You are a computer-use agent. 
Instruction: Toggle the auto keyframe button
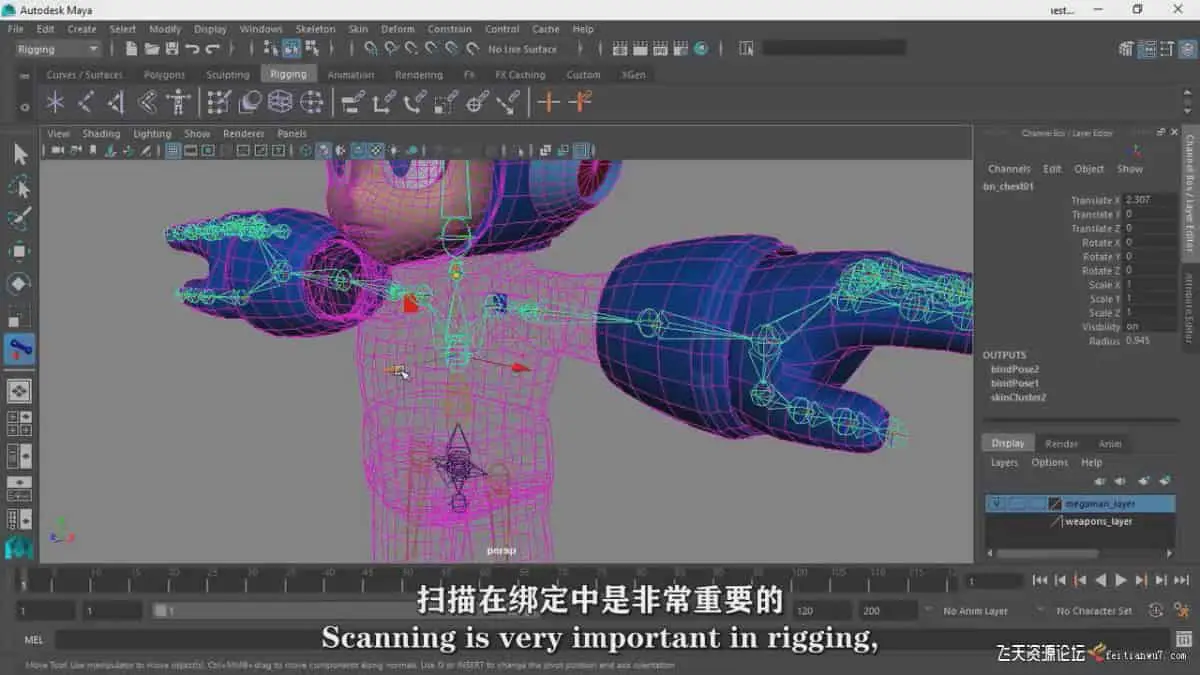1156,610
